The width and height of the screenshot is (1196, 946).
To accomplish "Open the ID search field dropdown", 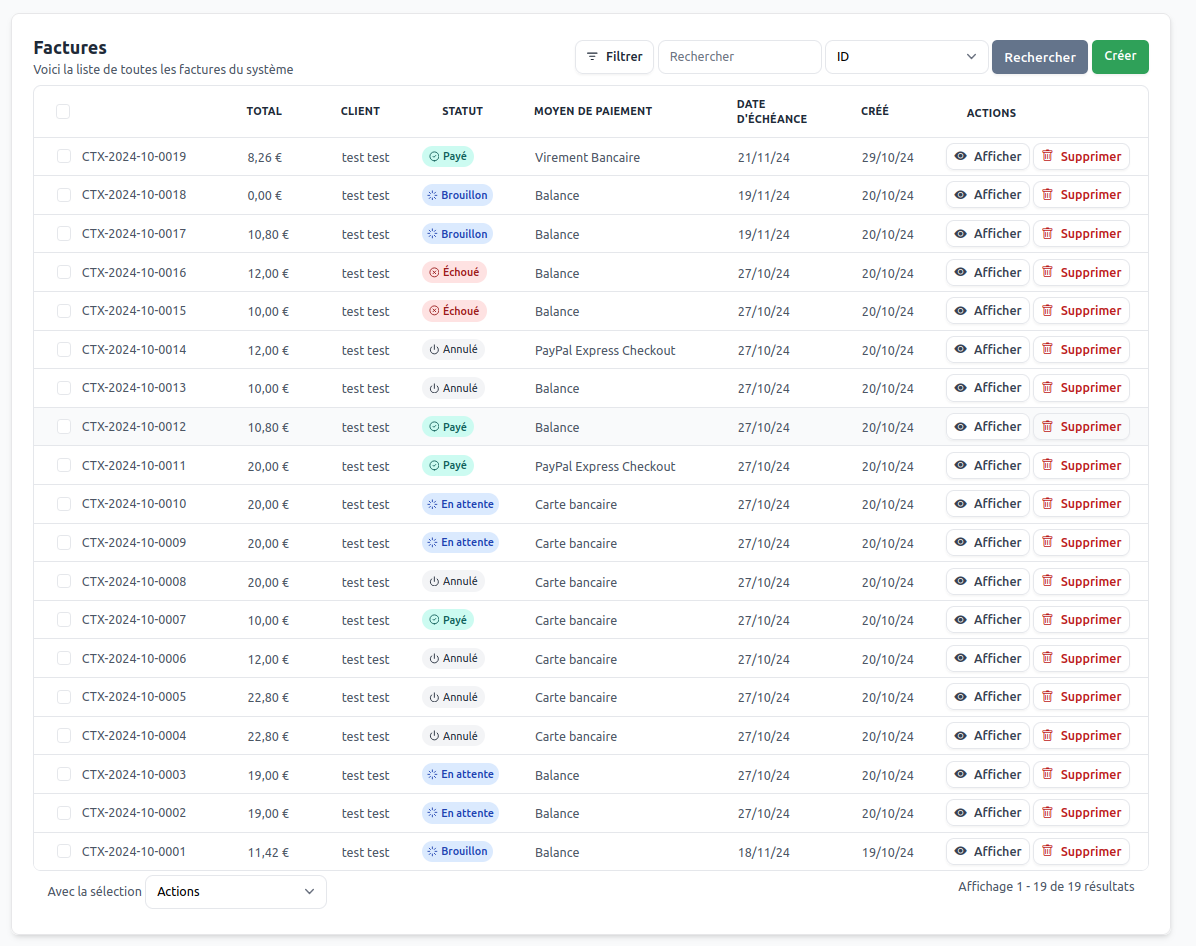I will 906,57.
